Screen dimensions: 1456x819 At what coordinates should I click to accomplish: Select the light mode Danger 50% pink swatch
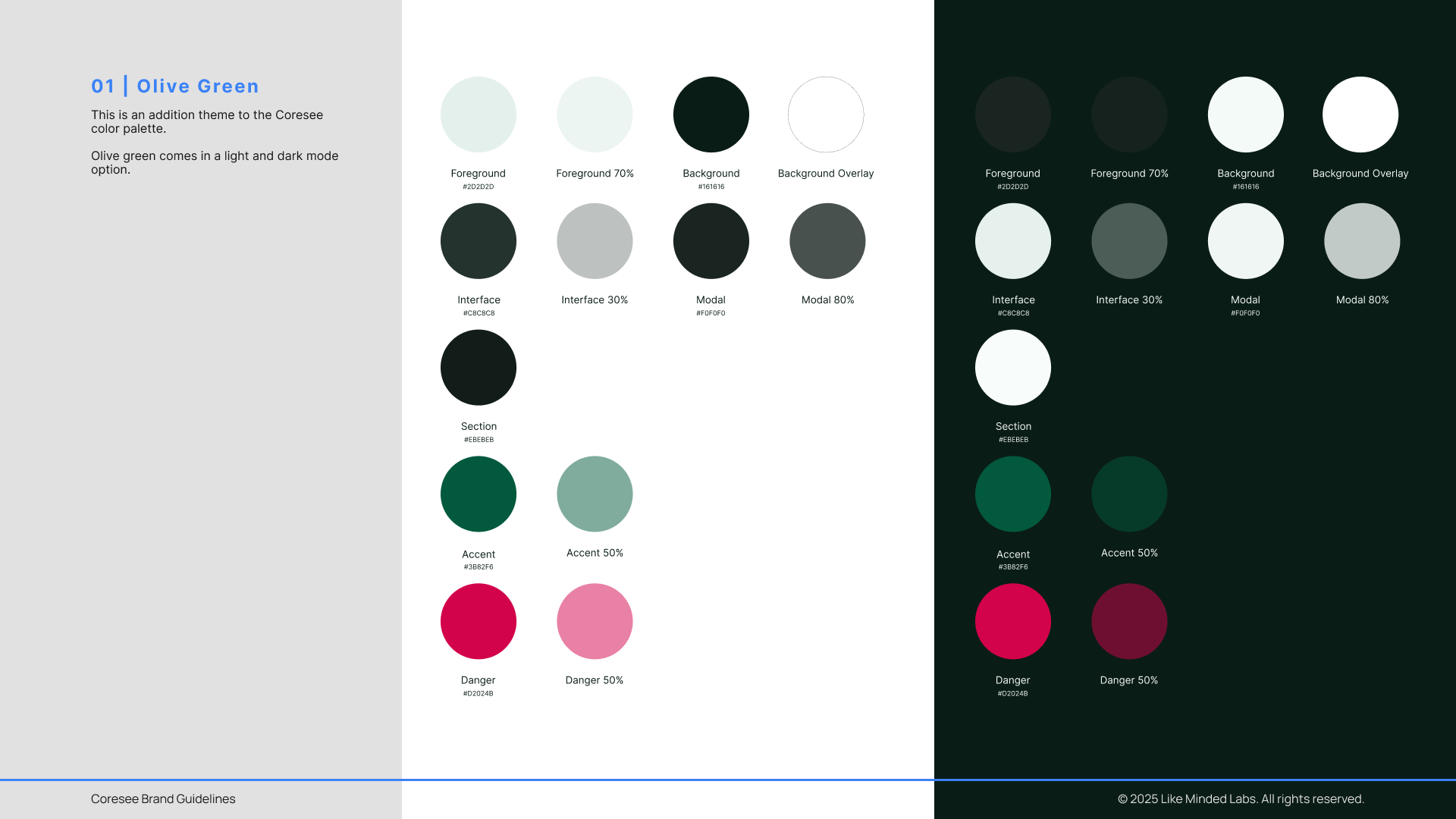point(595,621)
